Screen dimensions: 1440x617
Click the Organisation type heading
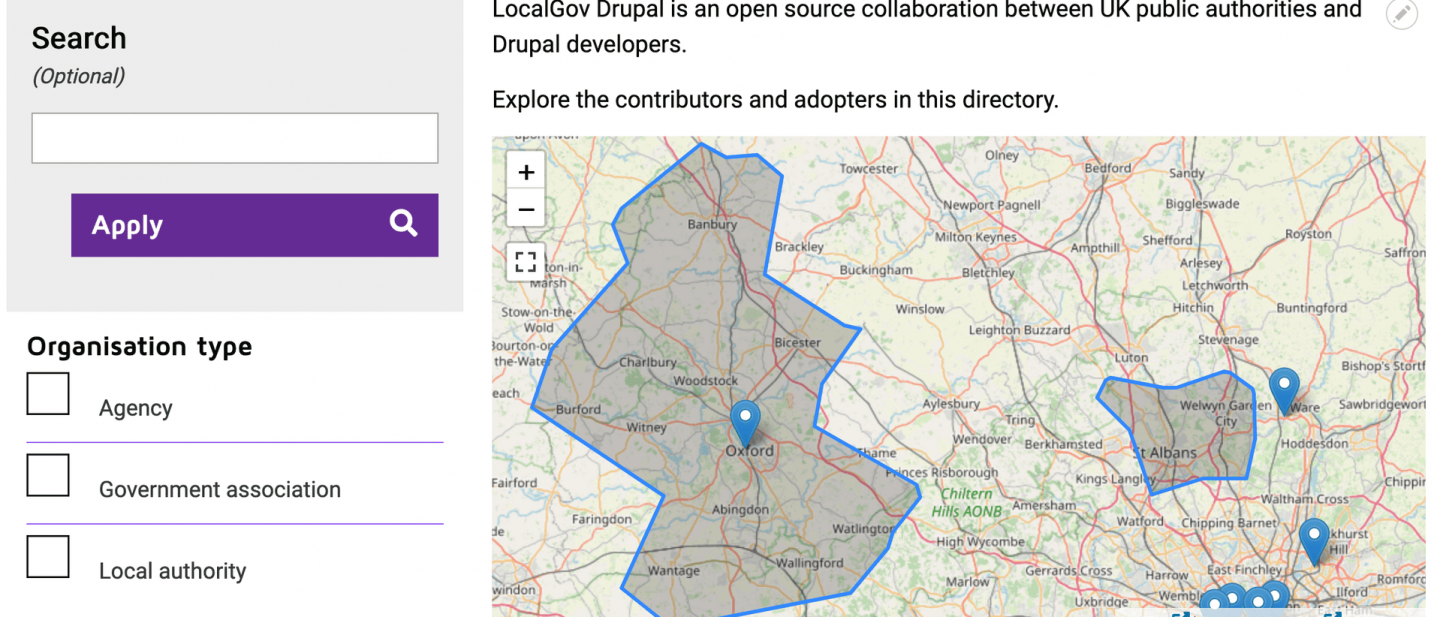click(x=140, y=347)
